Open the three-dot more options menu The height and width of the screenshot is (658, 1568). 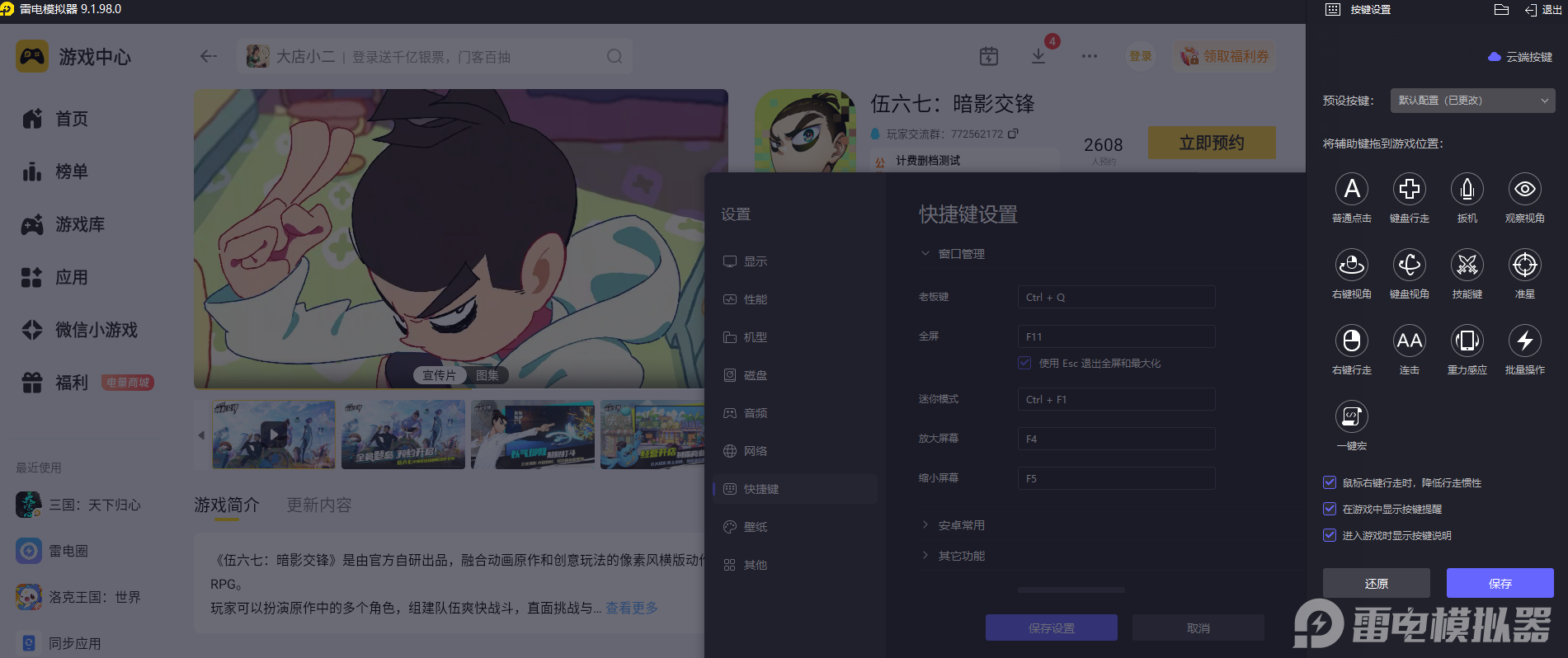[x=1089, y=56]
